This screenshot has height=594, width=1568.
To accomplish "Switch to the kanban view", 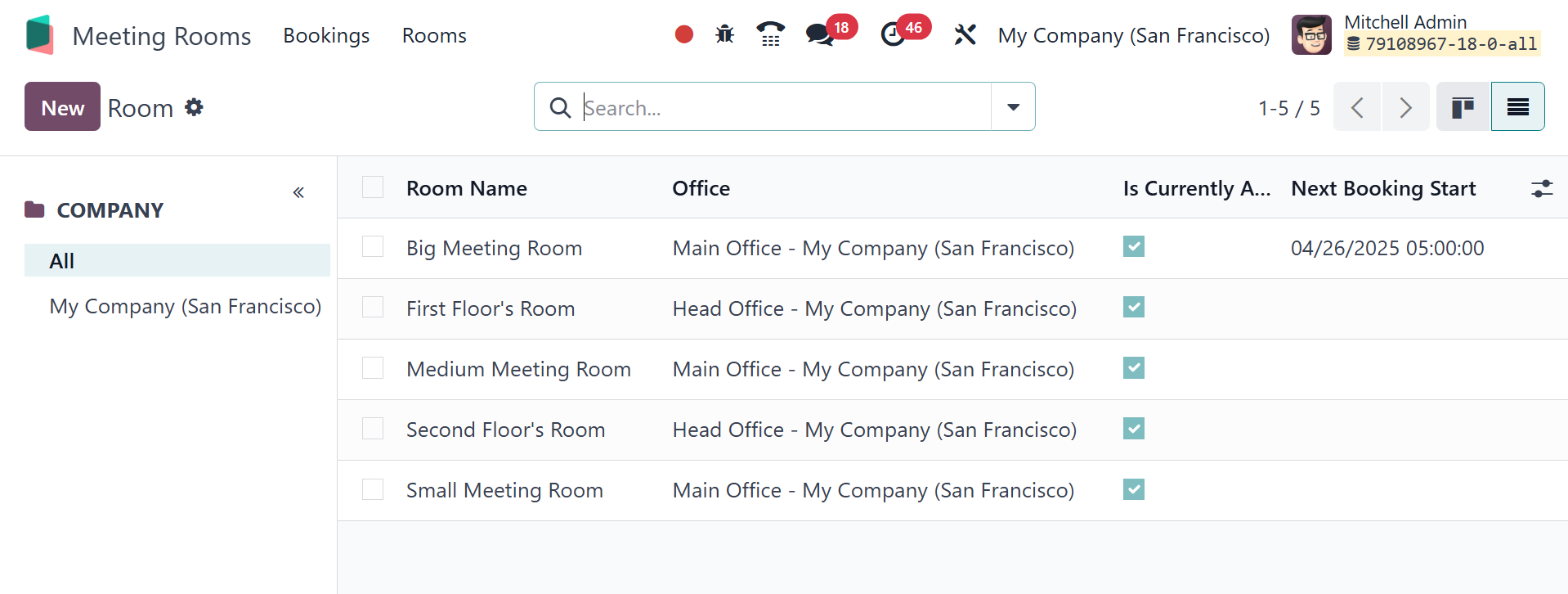I will (x=1463, y=107).
